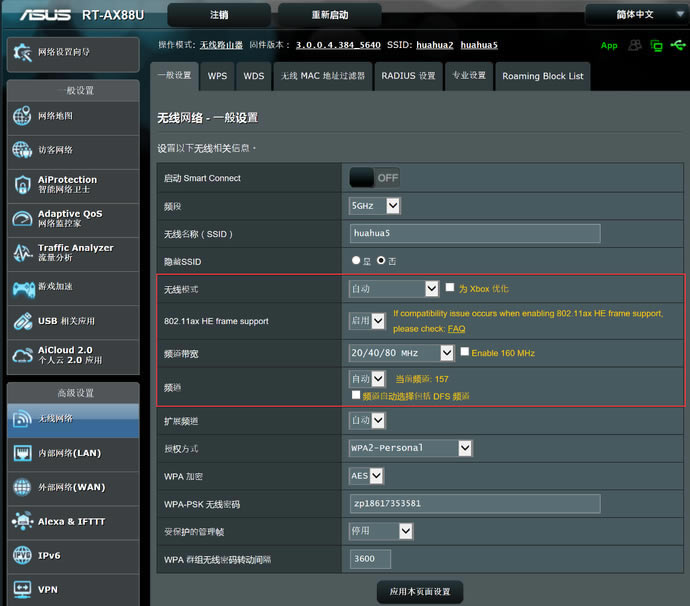Open Traffic Analyzer icon
This screenshot has height=606, width=690.
pos(22,253)
